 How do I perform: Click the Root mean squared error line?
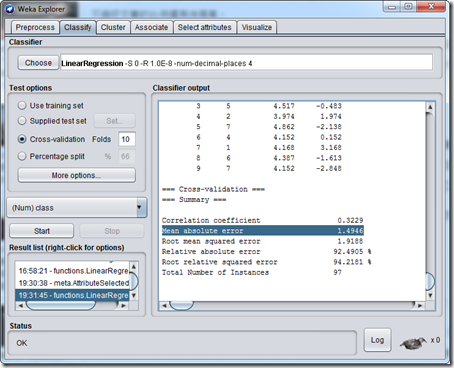coord(263,241)
